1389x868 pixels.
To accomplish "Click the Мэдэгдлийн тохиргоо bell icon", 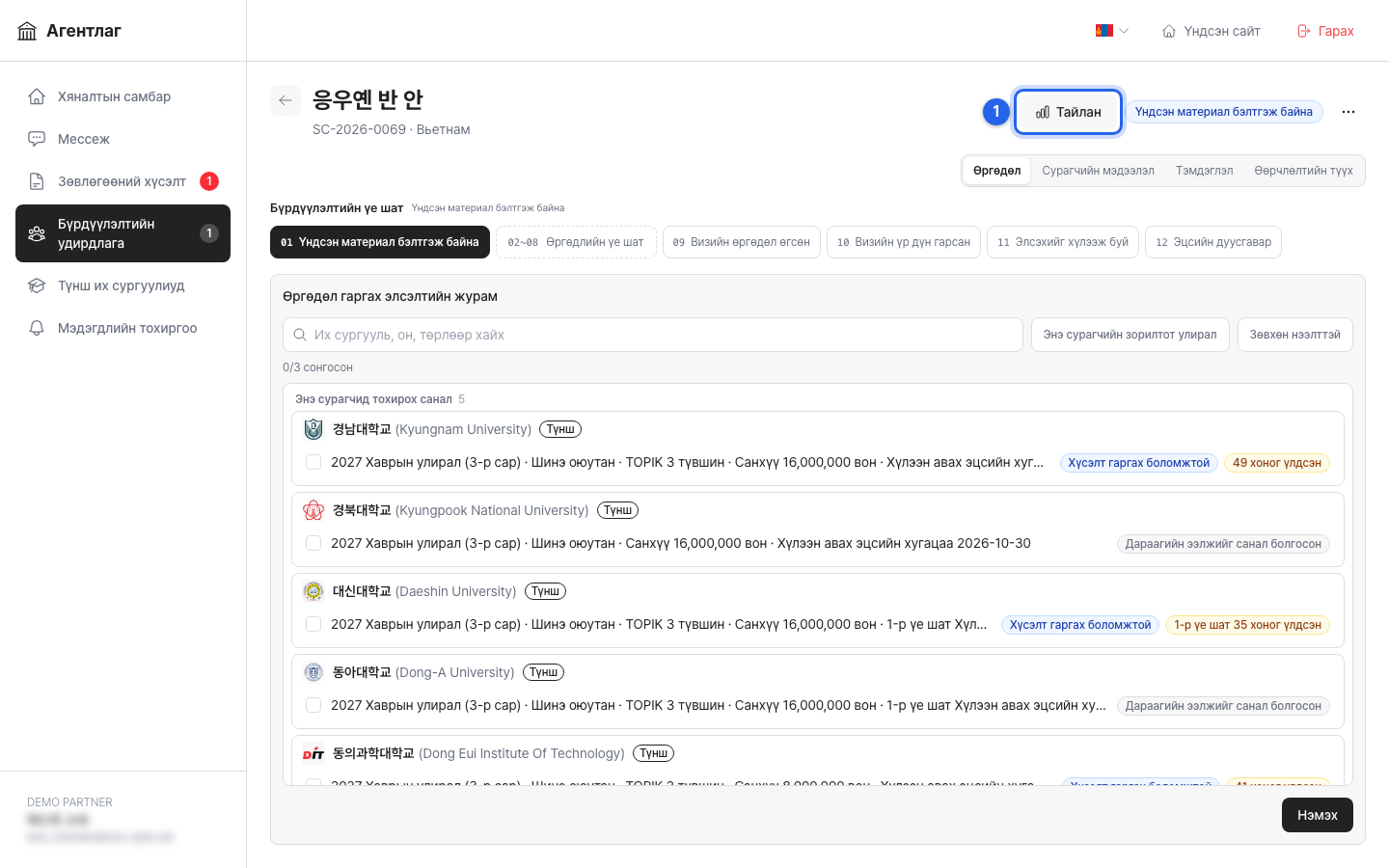I will pos(37,328).
